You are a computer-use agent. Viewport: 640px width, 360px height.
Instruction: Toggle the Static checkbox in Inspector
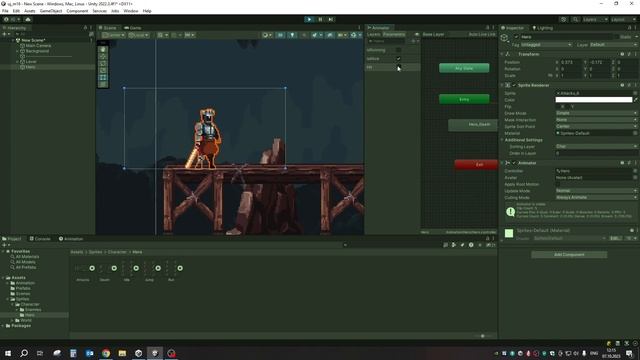(616, 37)
